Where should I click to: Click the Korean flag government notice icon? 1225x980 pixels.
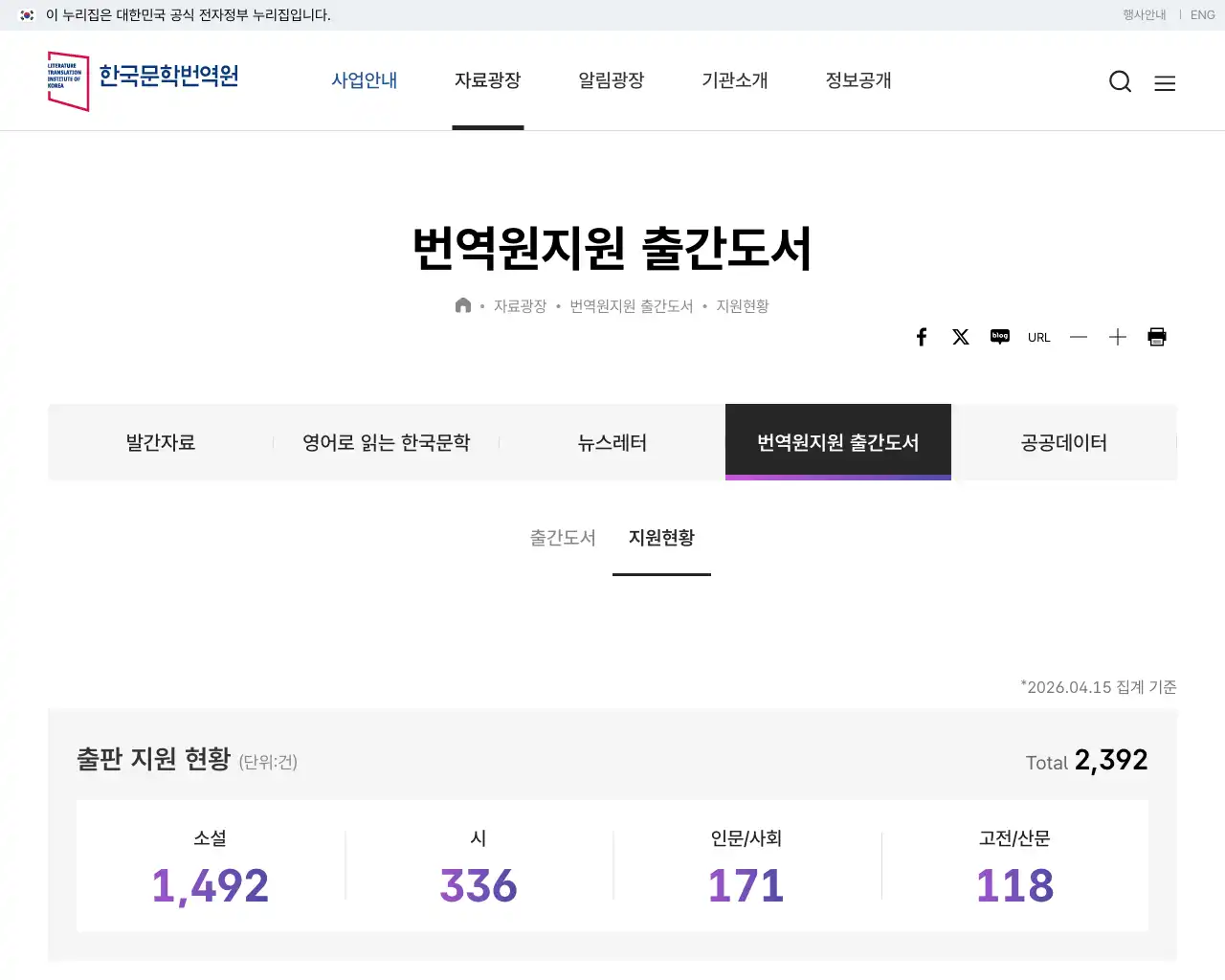(27, 15)
